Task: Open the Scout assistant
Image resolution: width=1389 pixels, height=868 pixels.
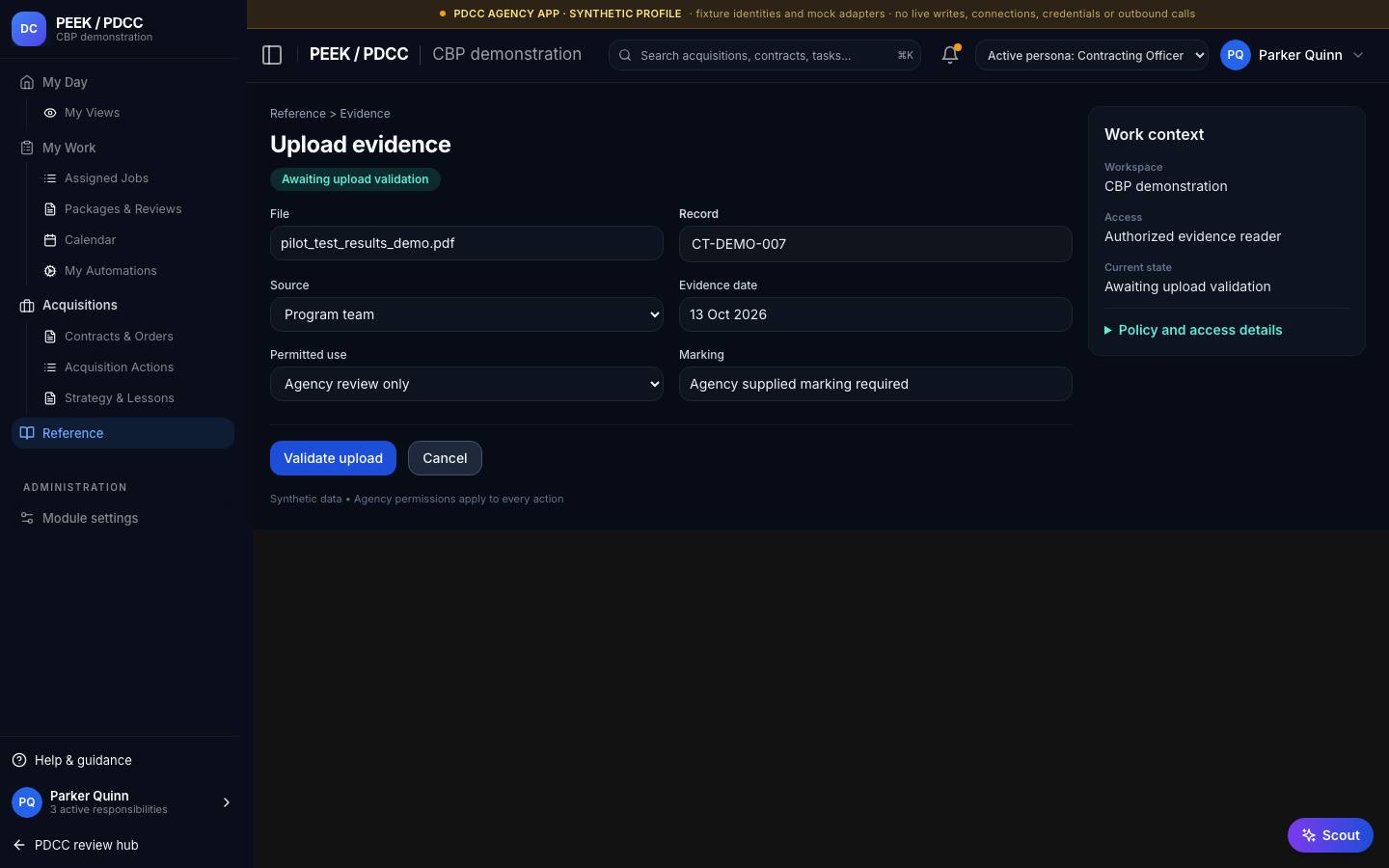Action: [x=1330, y=835]
